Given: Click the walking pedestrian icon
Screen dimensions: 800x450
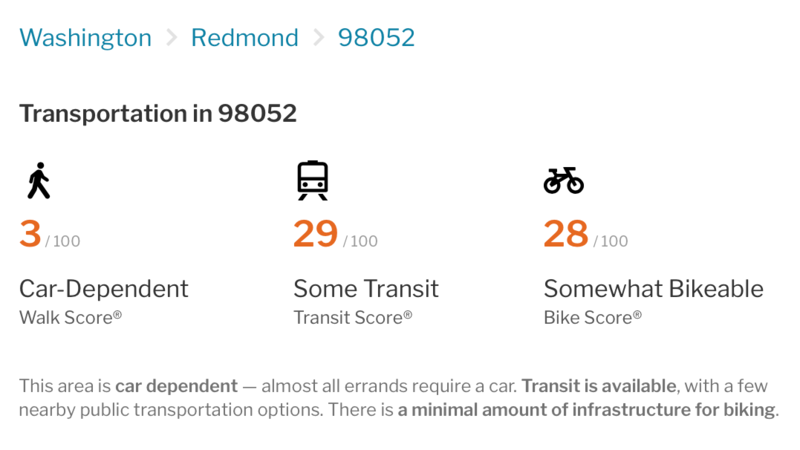Looking at the screenshot, I should pyautogui.click(x=39, y=181).
